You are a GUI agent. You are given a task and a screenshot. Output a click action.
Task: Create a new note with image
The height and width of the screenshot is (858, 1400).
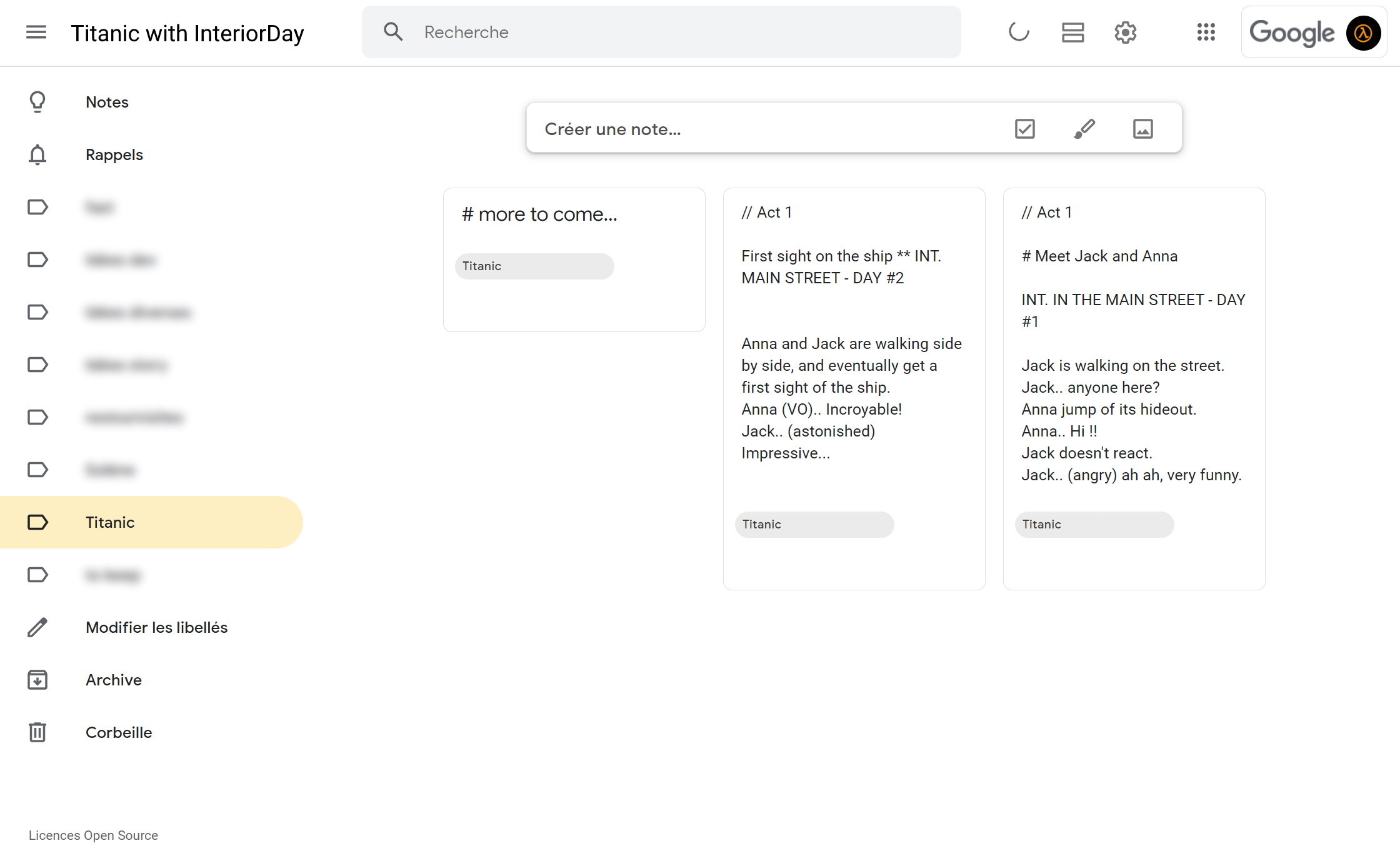coord(1142,129)
